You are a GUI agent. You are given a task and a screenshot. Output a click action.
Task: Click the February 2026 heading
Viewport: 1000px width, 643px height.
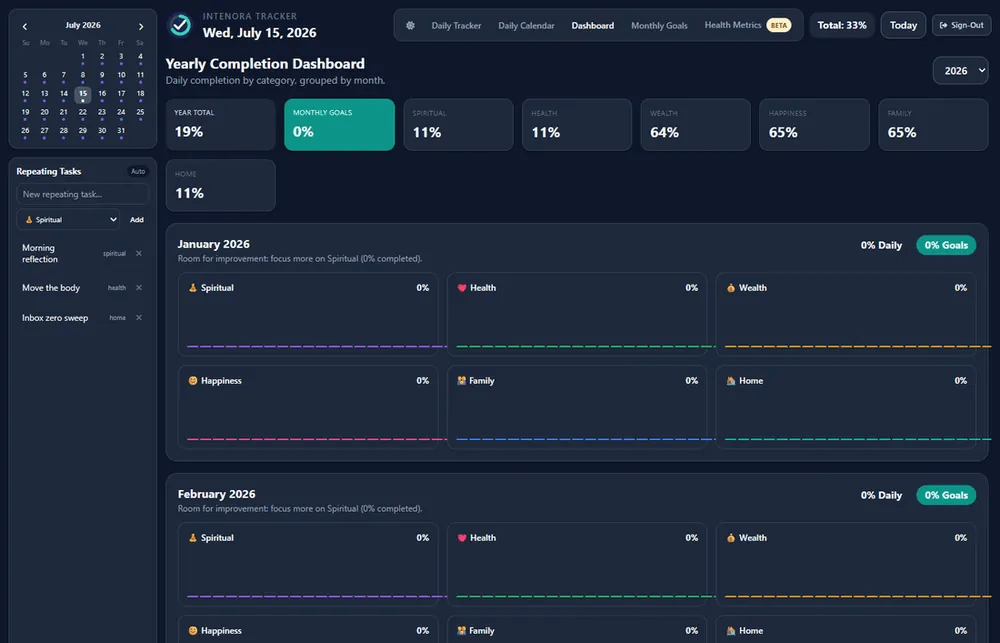click(216, 494)
